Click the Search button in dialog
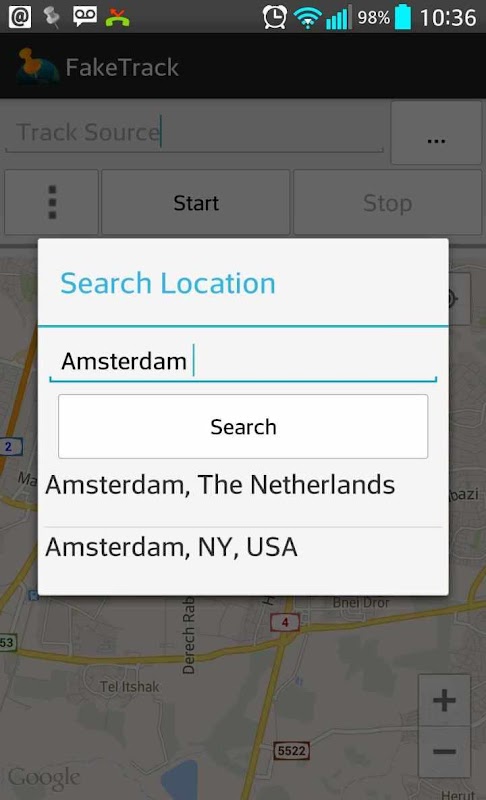 (x=243, y=427)
